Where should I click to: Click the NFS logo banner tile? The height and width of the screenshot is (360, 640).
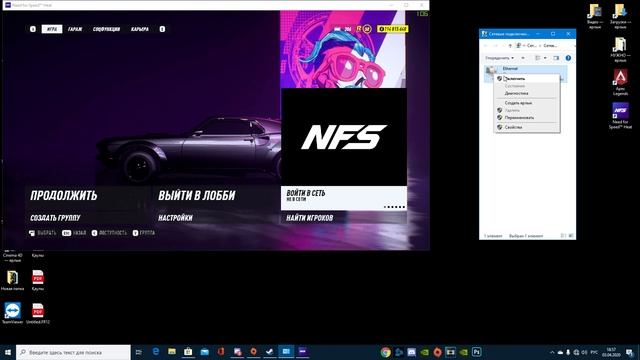pos(344,137)
